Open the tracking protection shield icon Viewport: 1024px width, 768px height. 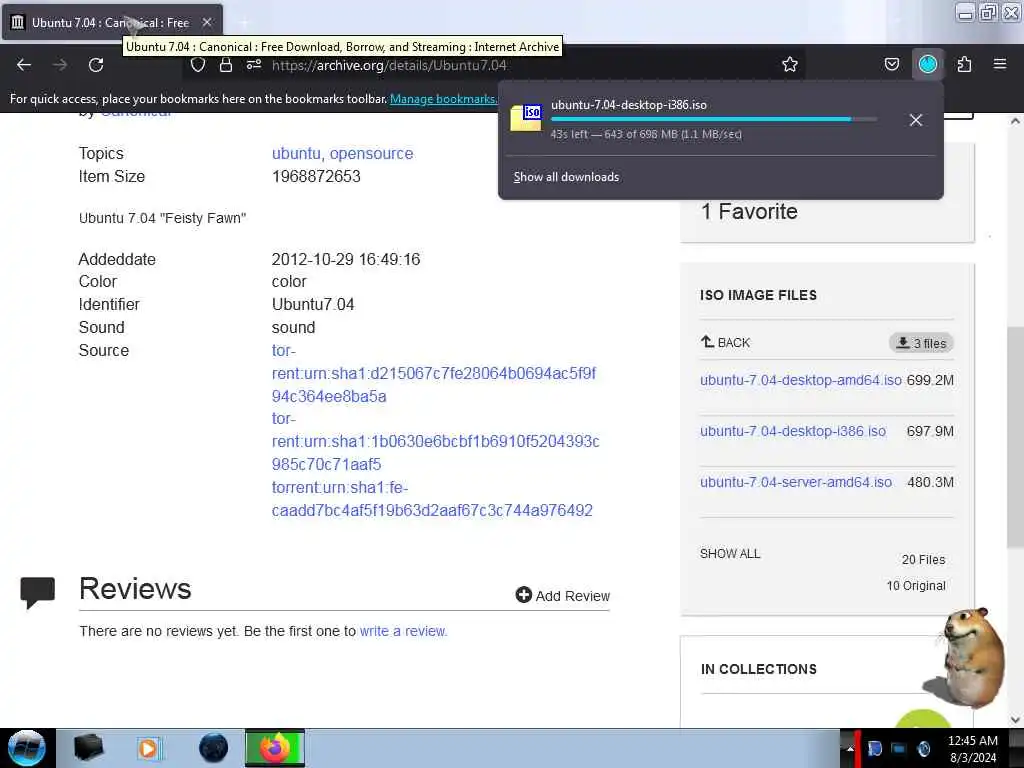(x=198, y=65)
